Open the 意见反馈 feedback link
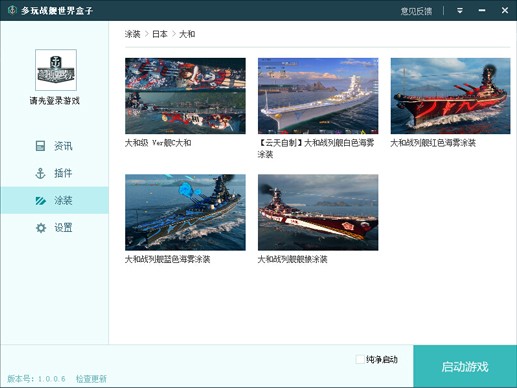 click(x=416, y=11)
